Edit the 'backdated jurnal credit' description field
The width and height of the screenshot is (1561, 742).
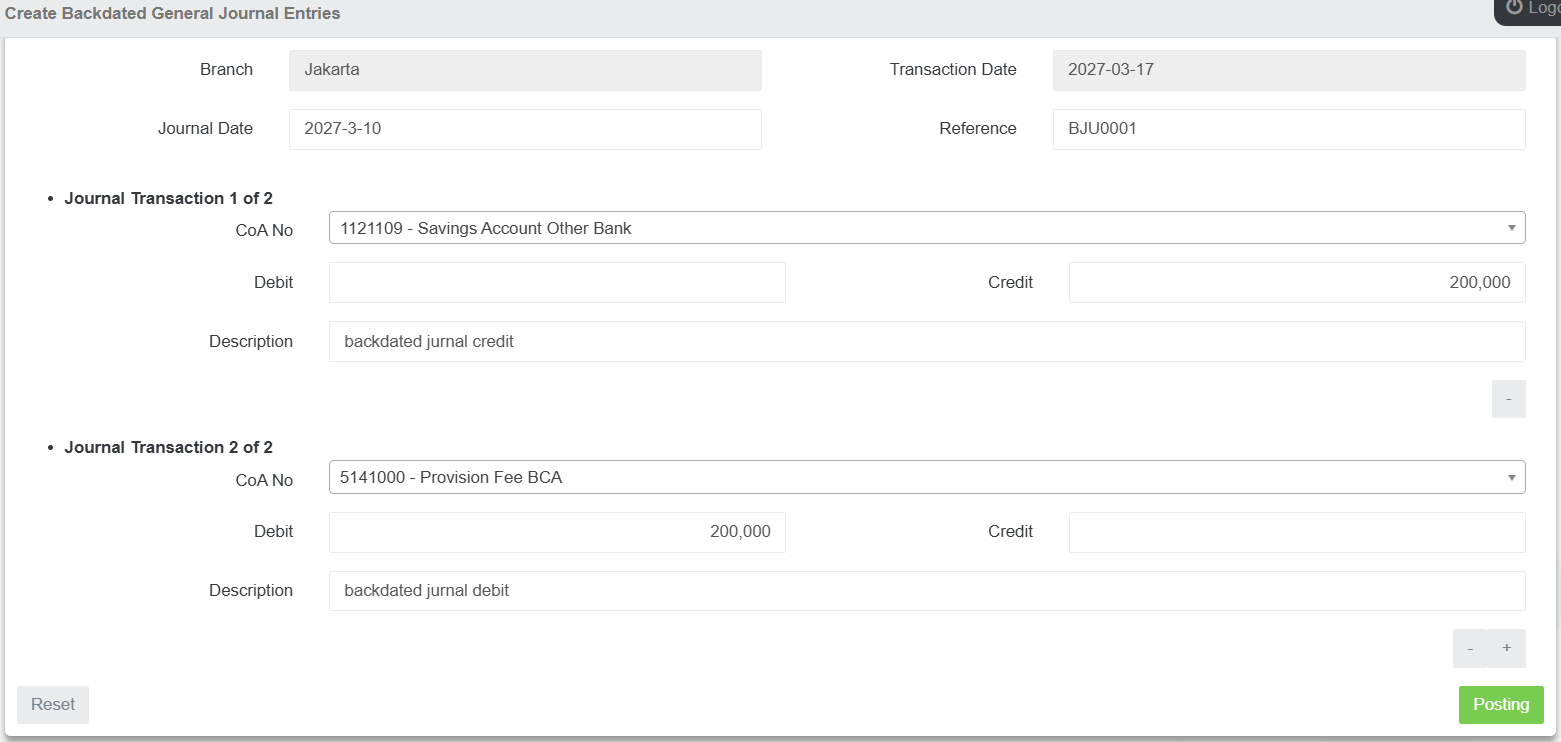coord(926,341)
